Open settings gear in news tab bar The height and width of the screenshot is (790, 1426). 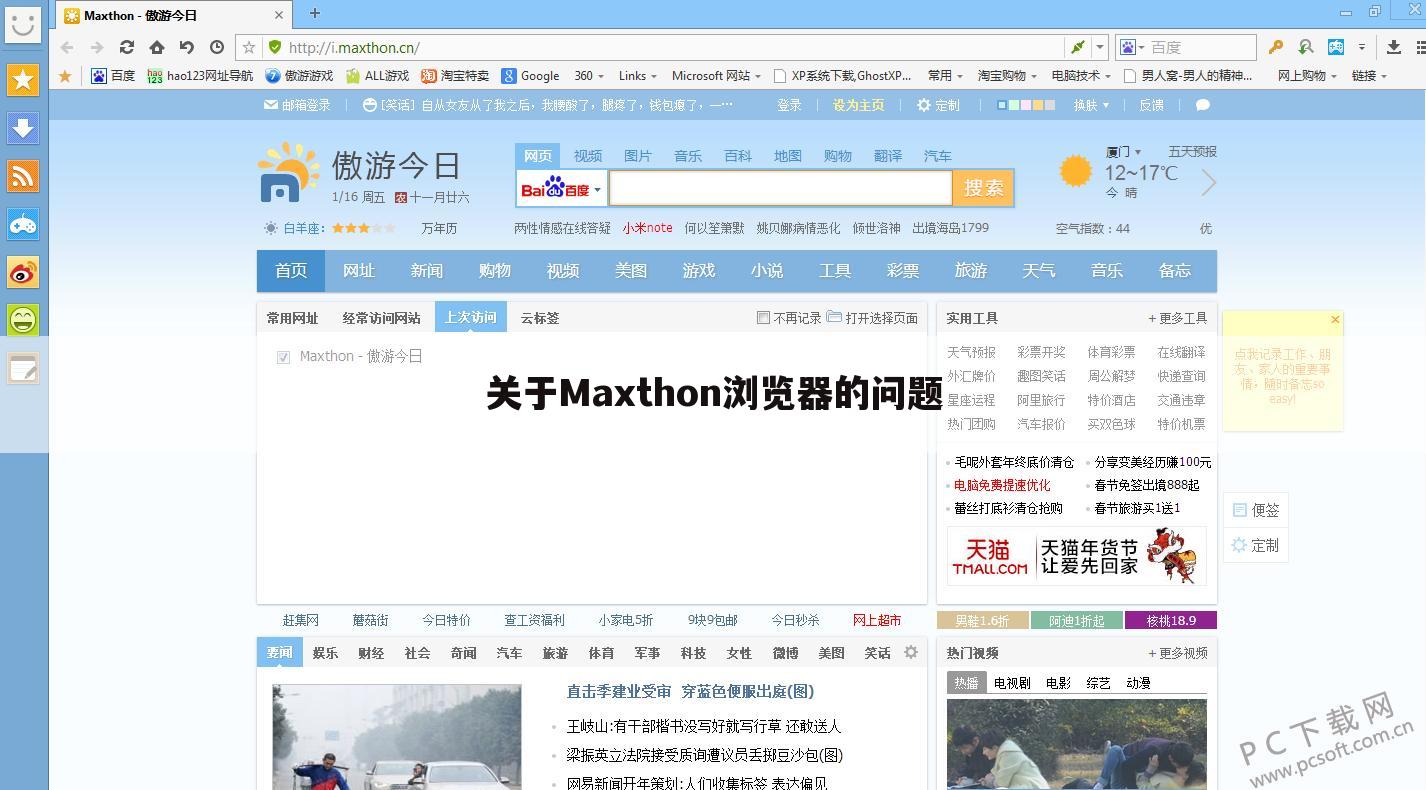911,652
